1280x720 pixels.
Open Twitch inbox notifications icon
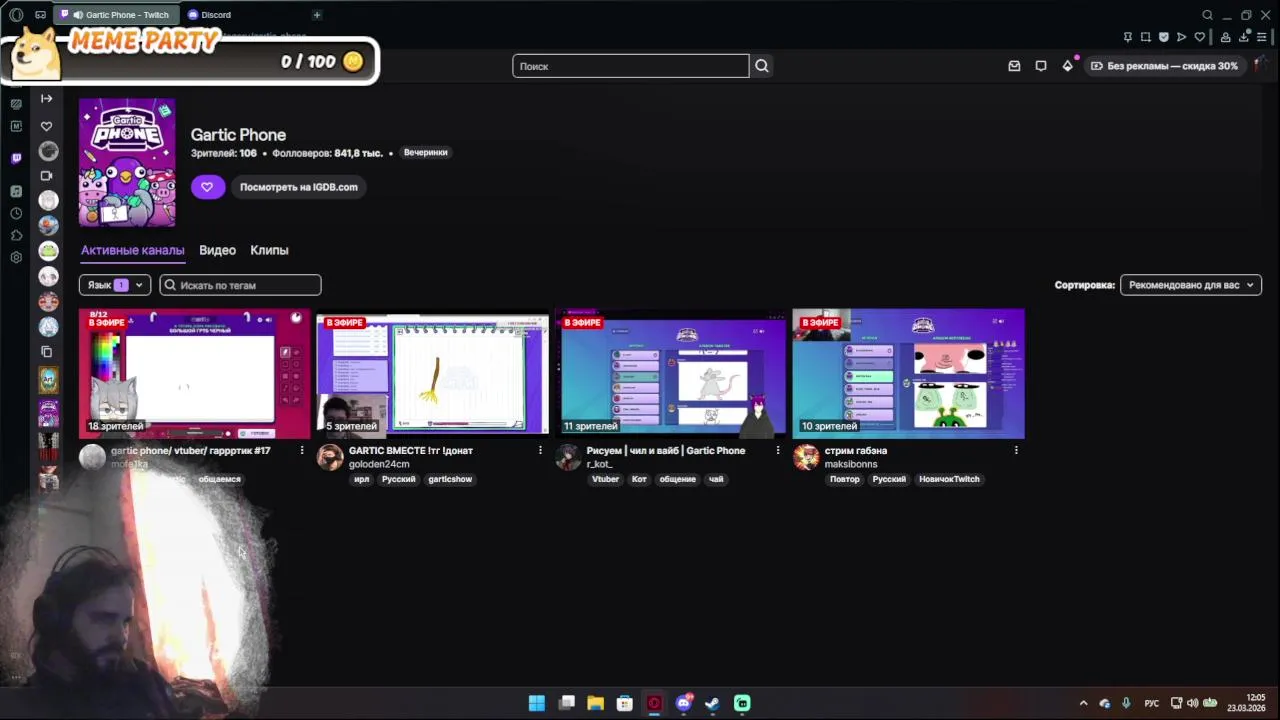(1014, 66)
